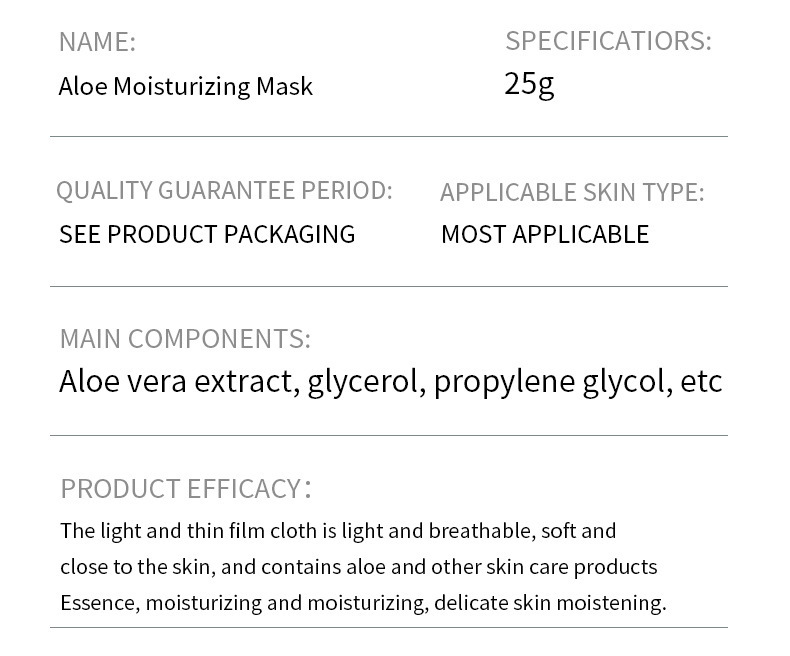Screen dimensions: 790x656
Task: Select the 25g specification value
Action: tap(529, 84)
